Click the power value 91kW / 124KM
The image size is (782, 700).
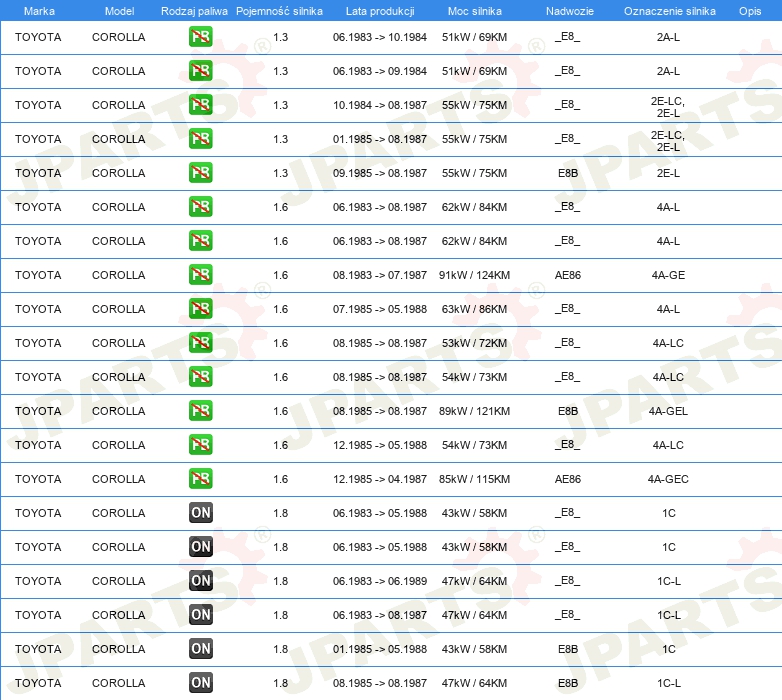(474, 275)
